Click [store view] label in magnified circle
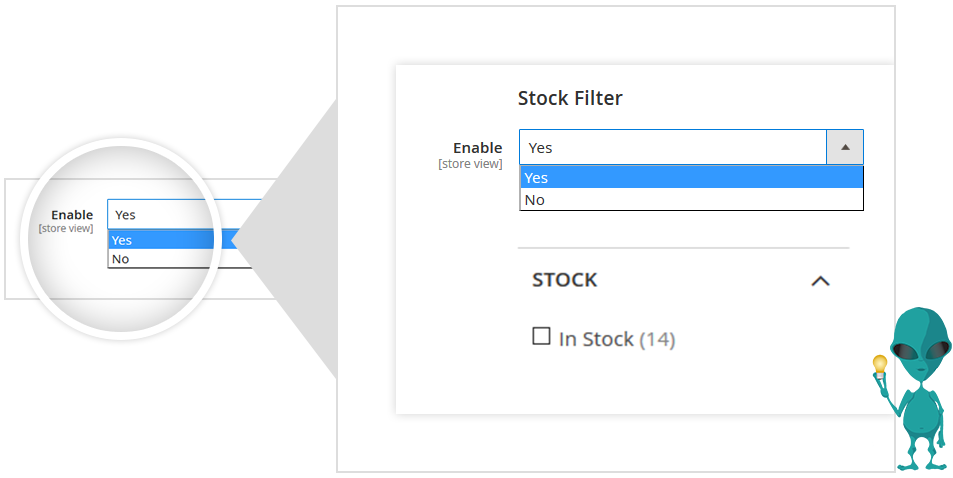953x478 pixels. pos(66,229)
